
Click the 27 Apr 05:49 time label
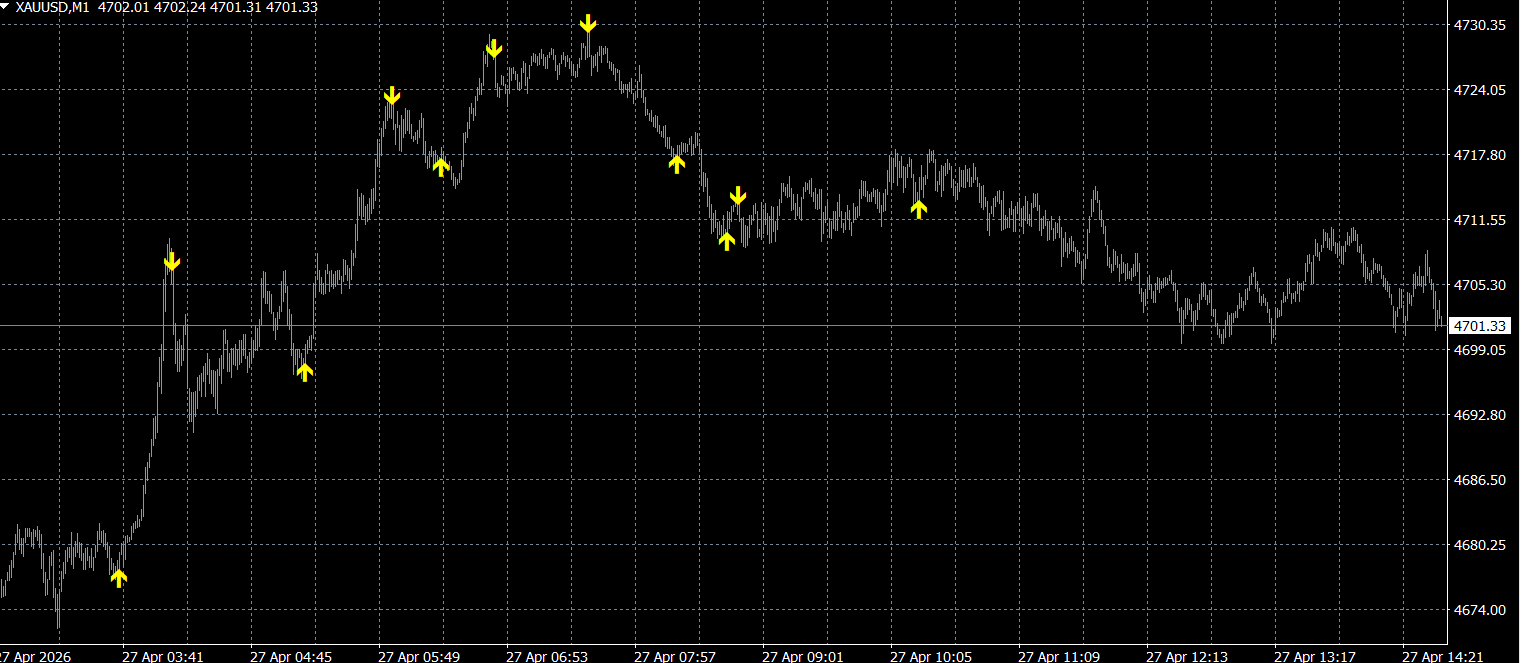click(419, 657)
